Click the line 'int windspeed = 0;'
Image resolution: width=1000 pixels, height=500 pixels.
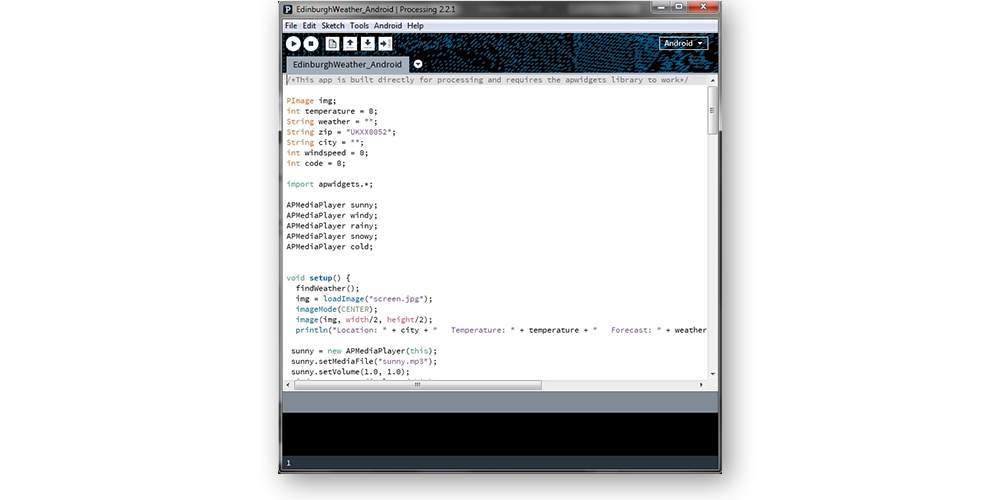[327, 153]
